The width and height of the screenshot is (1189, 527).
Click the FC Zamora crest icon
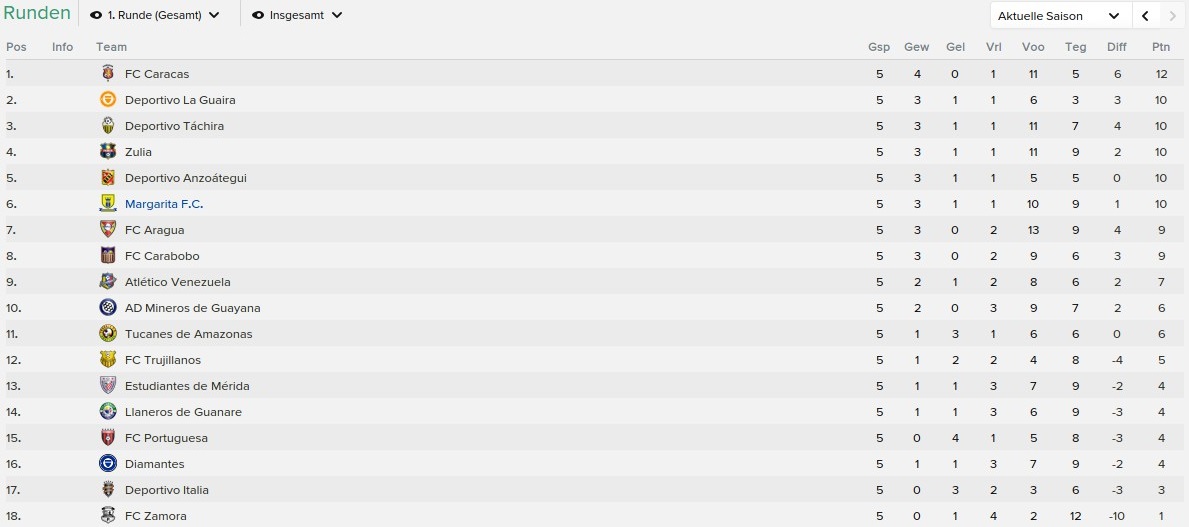pyautogui.click(x=108, y=516)
